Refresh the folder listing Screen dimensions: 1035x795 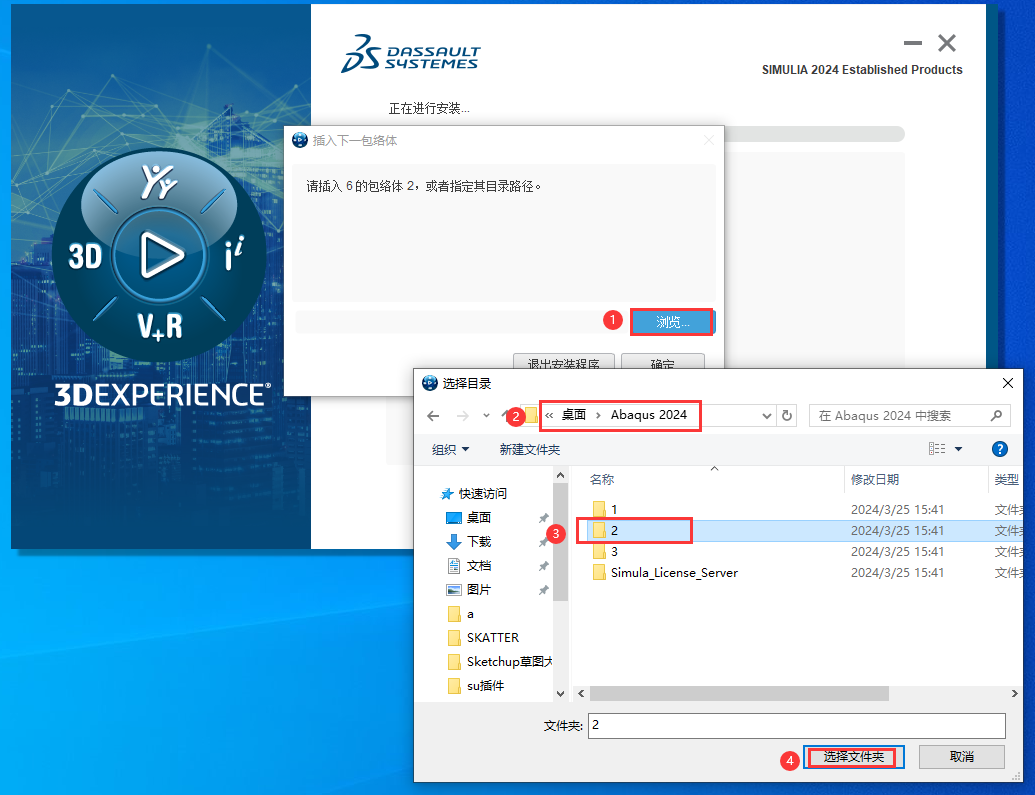[787, 415]
